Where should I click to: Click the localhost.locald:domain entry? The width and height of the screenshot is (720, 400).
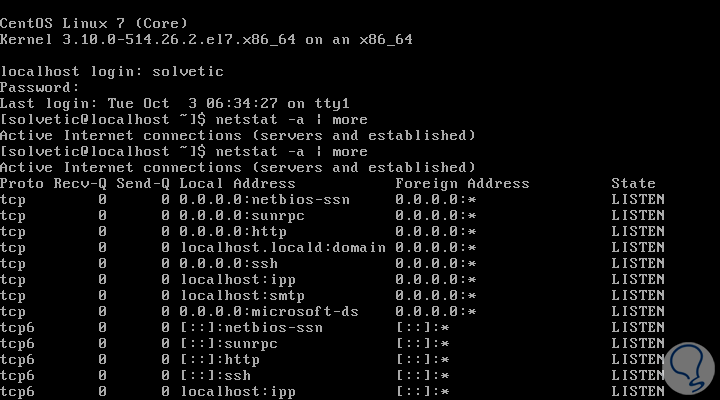click(x=282, y=247)
